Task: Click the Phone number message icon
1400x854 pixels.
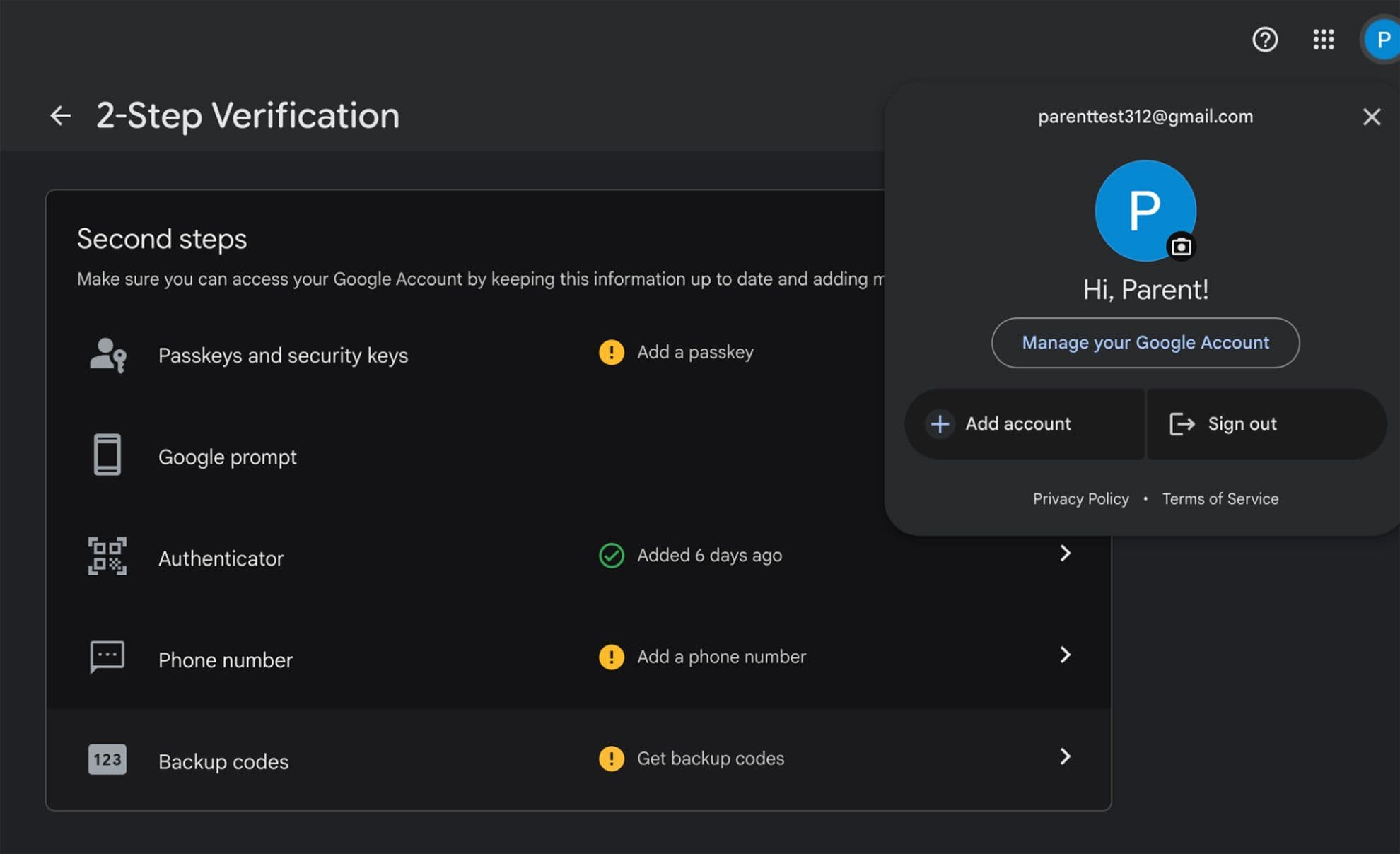Action: (107, 657)
